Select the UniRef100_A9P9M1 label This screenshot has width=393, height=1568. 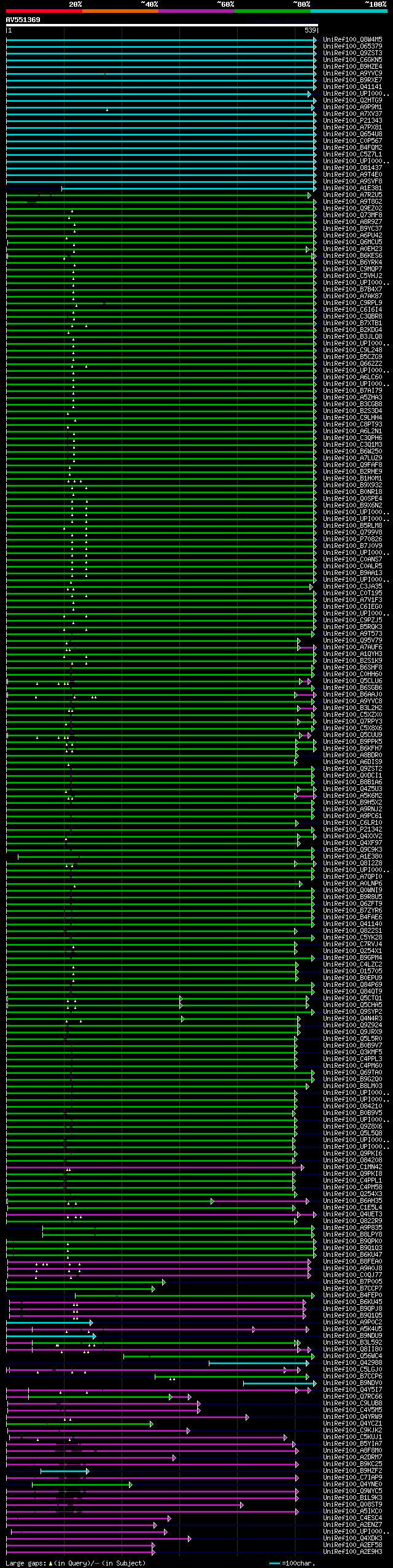click(352, 107)
